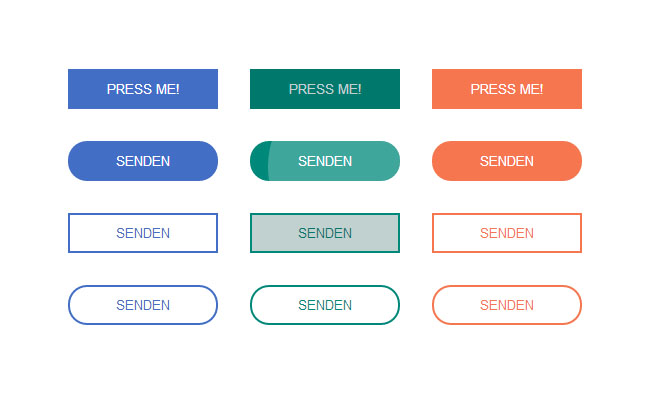This screenshot has width=650, height=400.
Task: Click the filled blue pill SENDEN button
Action: point(143,161)
